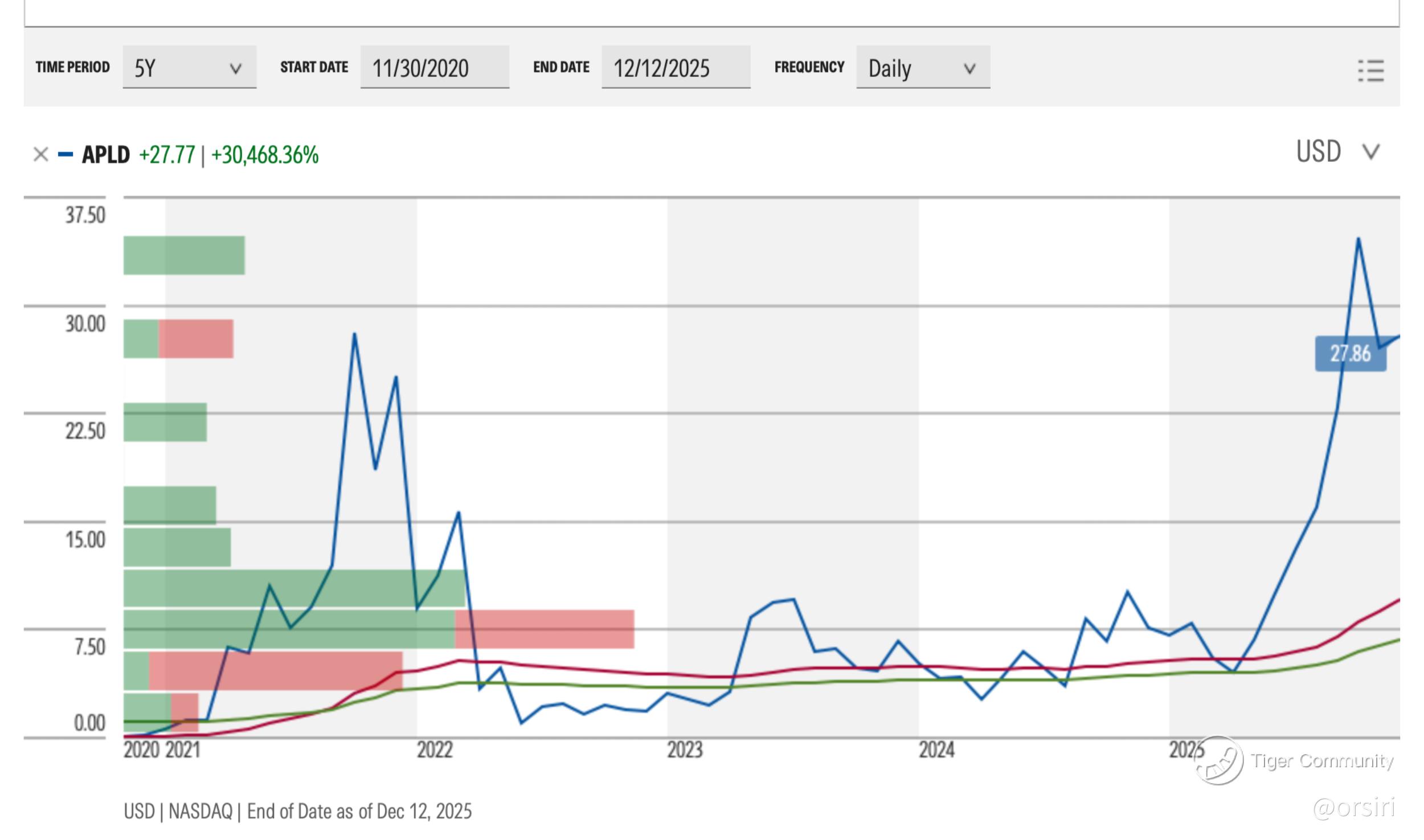Click the APLD ticker label
The image size is (1424, 840).
click(x=106, y=155)
